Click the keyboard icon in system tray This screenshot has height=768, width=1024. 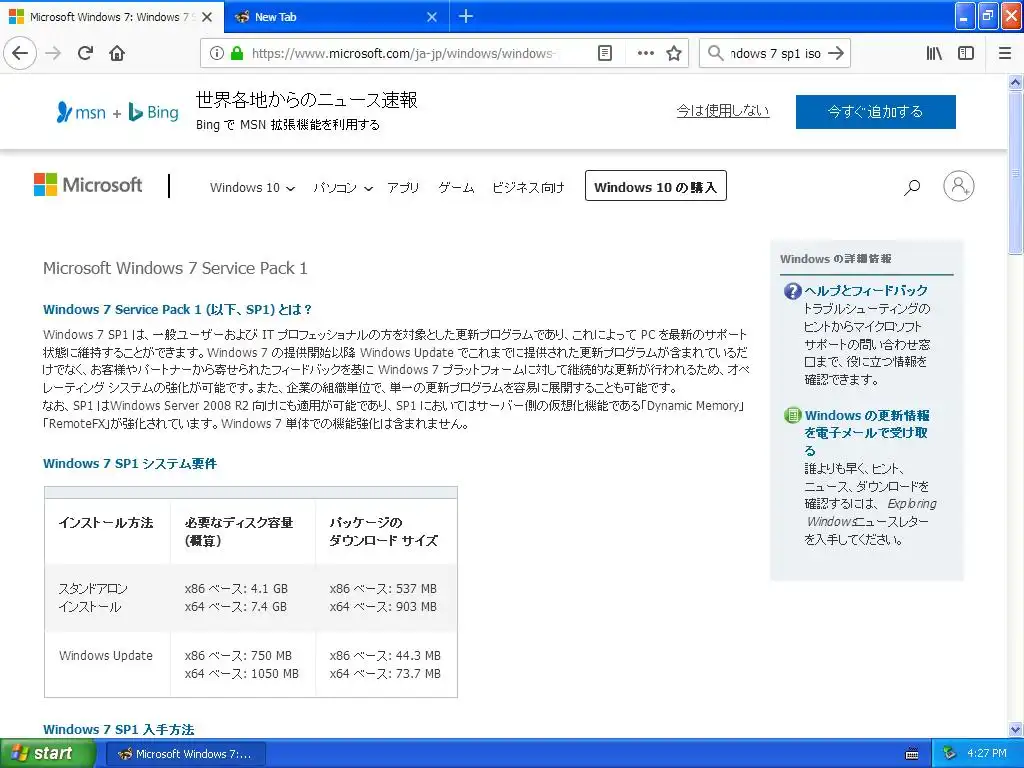[912, 754]
